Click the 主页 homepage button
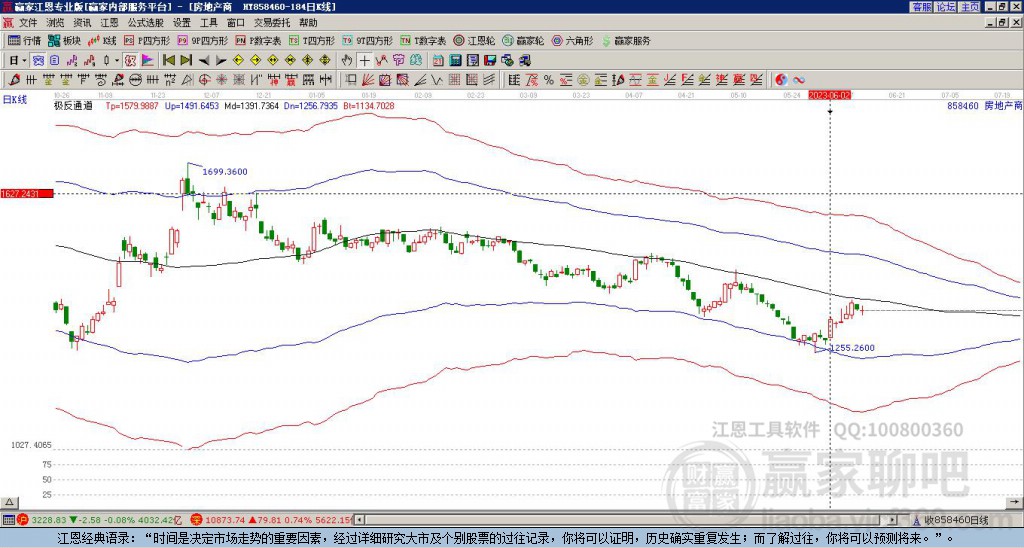 pyautogui.click(x=970, y=7)
